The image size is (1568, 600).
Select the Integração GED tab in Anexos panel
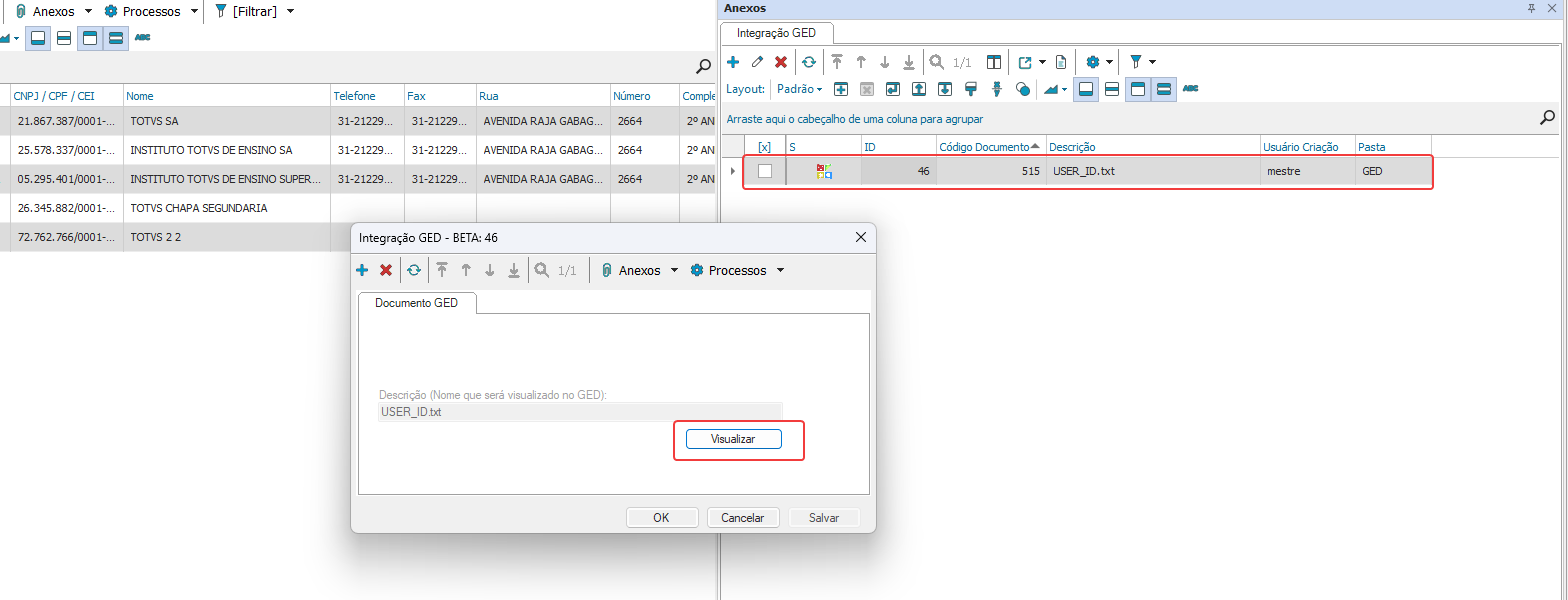[776, 33]
